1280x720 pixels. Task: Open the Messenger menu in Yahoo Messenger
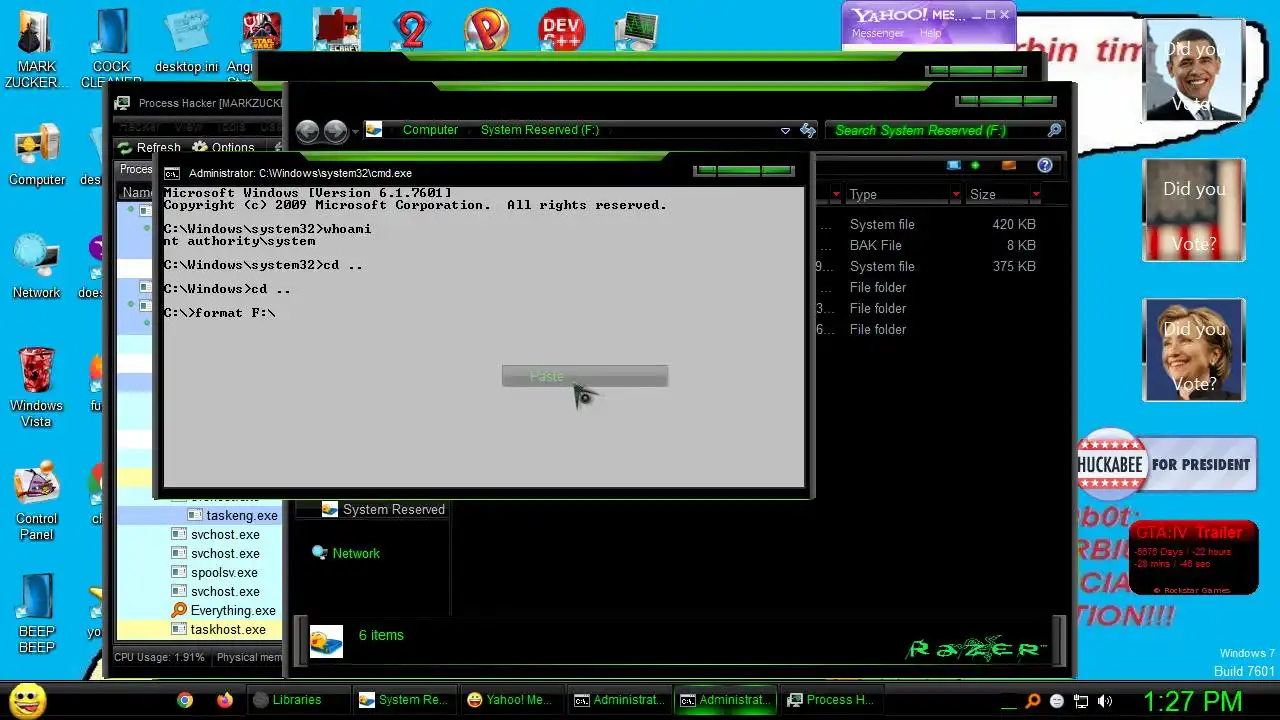click(877, 33)
